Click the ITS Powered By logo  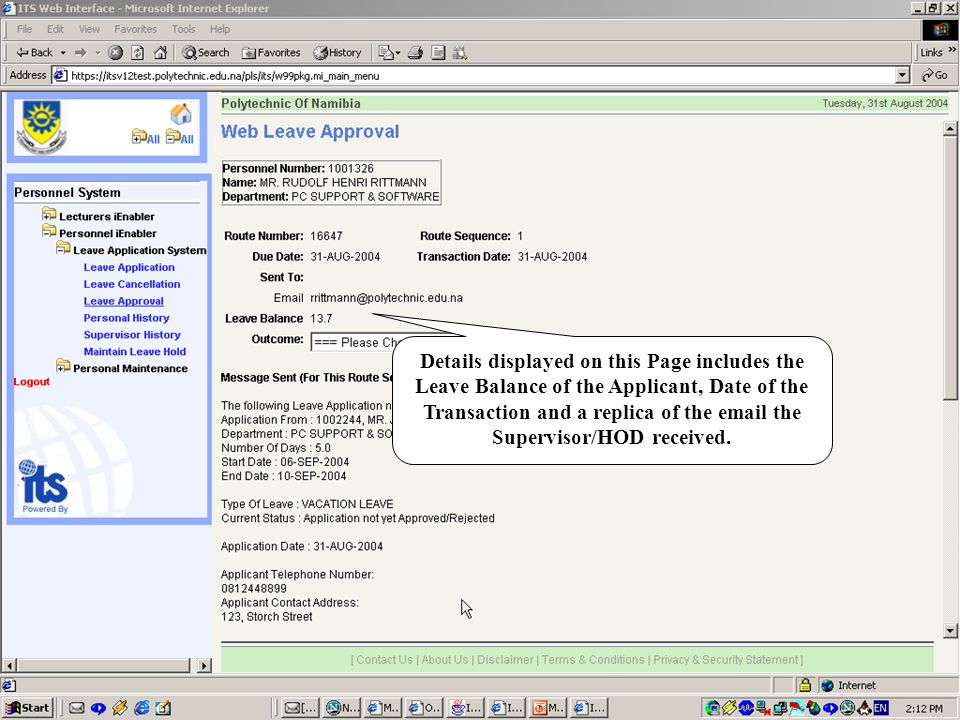pyautogui.click(x=43, y=487)
